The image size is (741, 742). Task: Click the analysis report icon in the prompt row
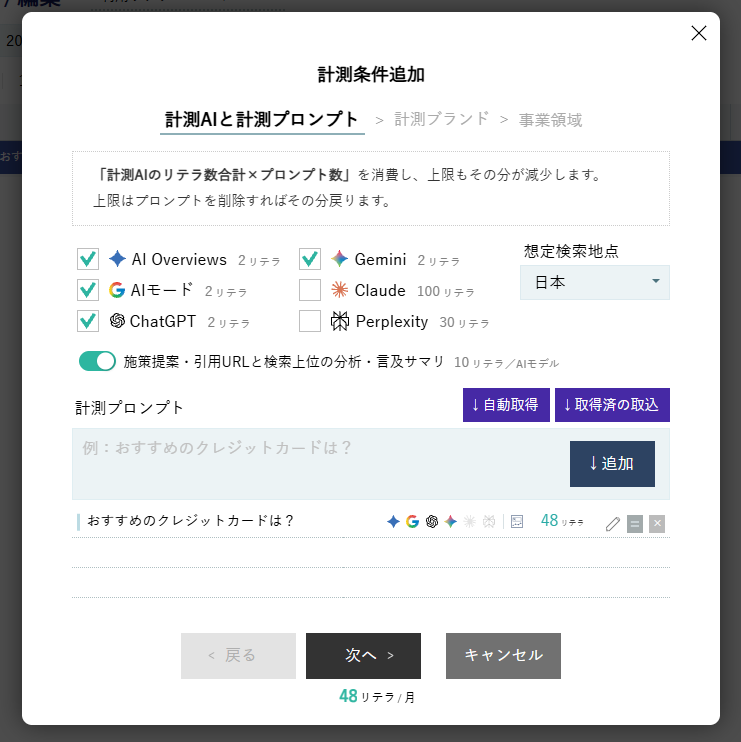coord(517,521)
